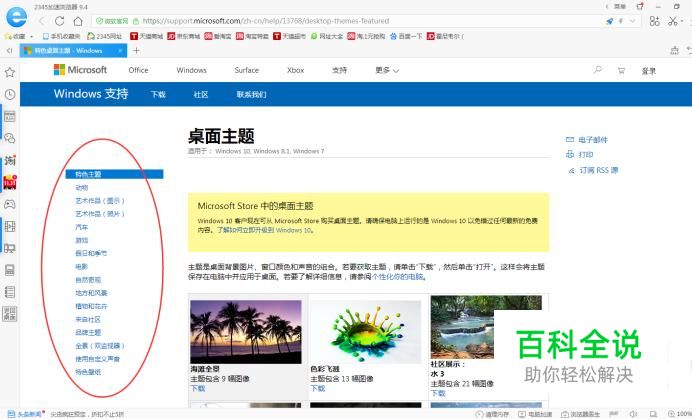Screen dimensions: 692x419
Task: Go to browser home page icon
Action: (x=78, y=21)
